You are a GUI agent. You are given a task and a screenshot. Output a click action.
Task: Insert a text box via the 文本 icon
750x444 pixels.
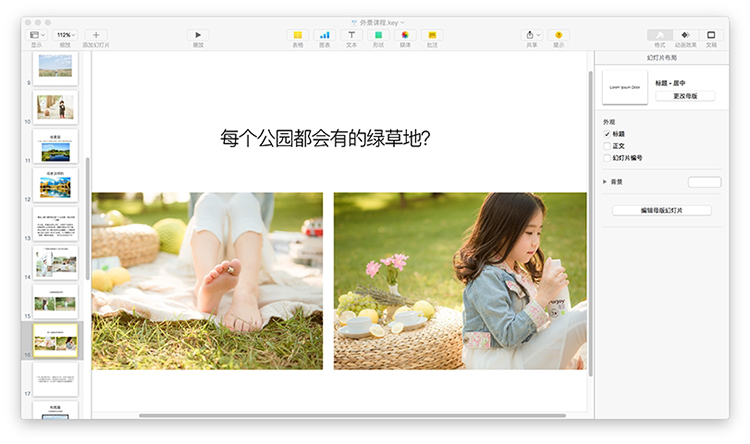coord(352,35)
